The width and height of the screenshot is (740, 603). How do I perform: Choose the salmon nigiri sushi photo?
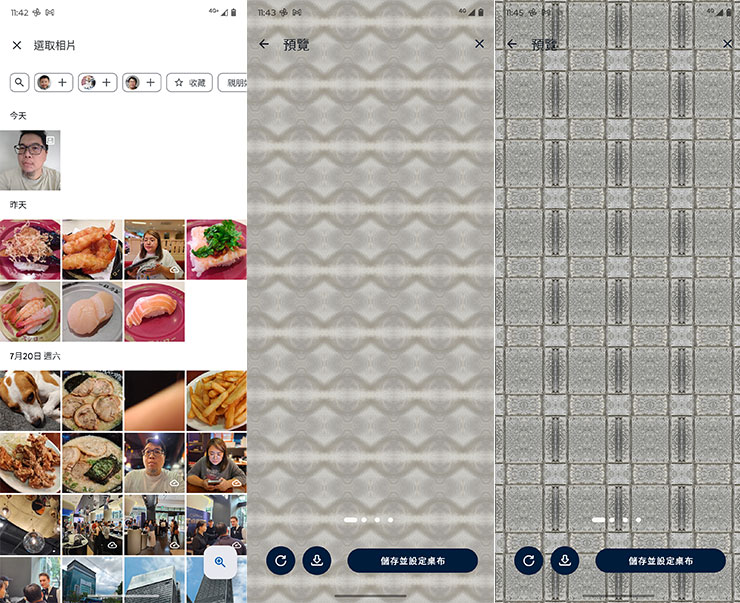point(154,312)
